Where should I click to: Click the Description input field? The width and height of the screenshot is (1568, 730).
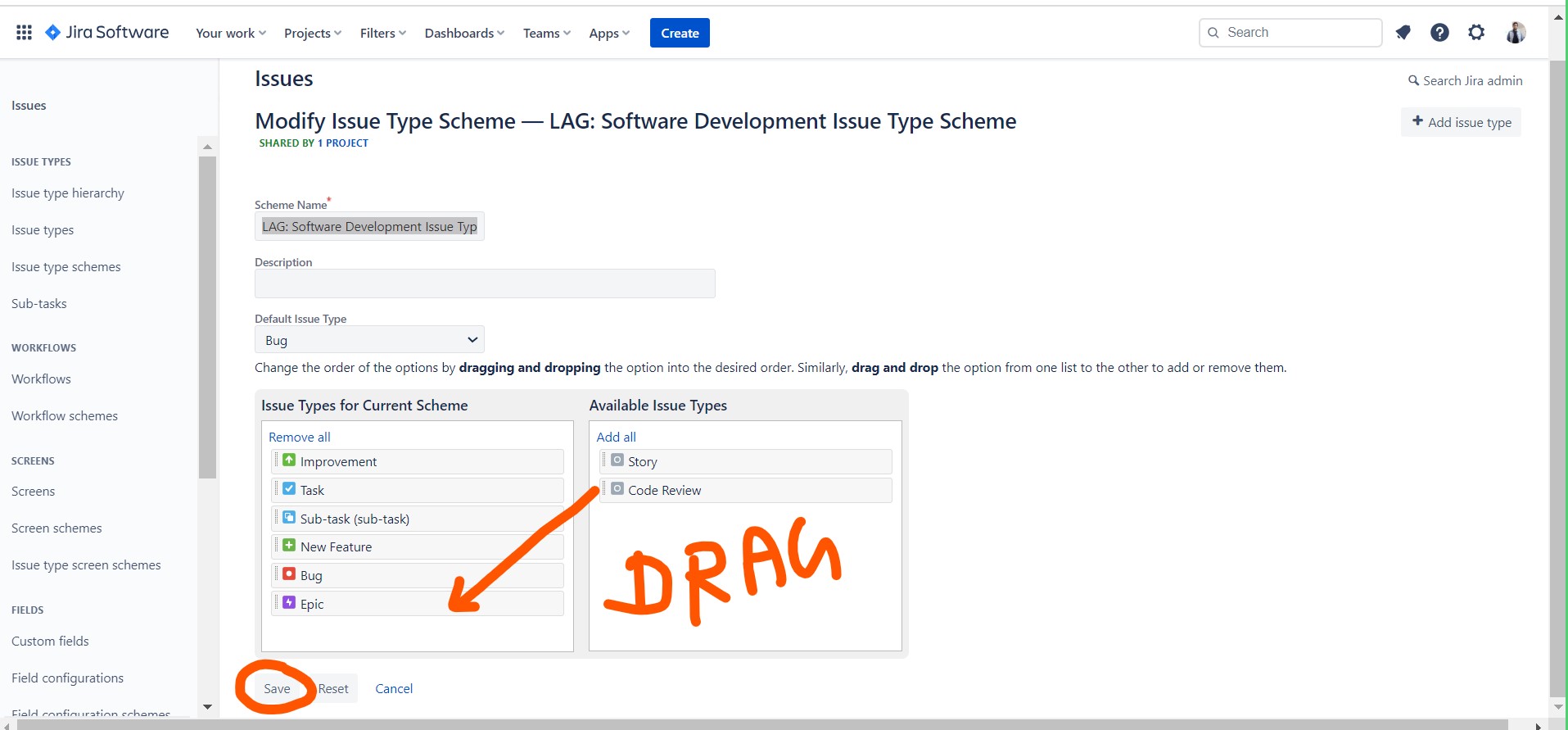tap(485, 283)
